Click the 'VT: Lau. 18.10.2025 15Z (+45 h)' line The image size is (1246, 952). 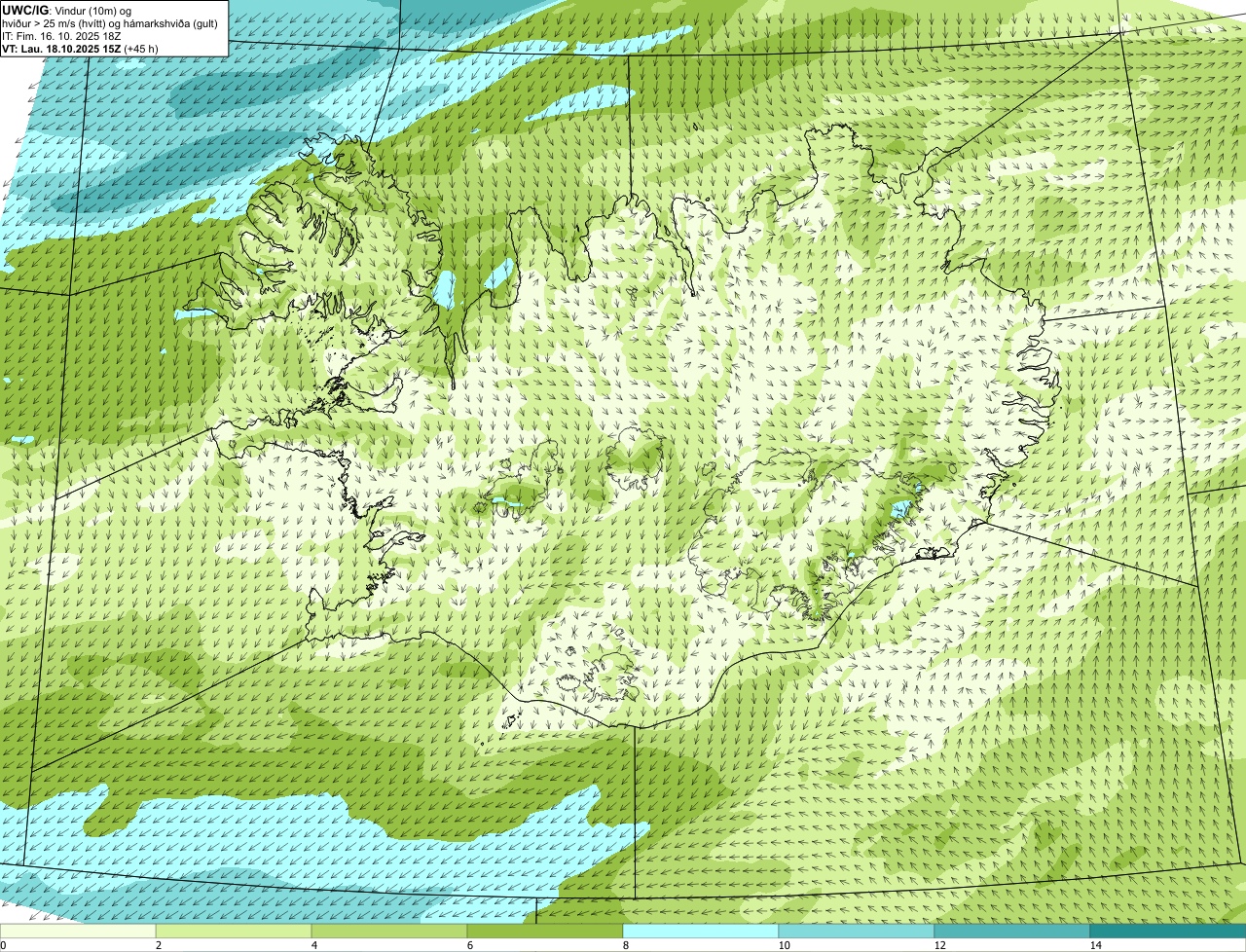point(81,48)
